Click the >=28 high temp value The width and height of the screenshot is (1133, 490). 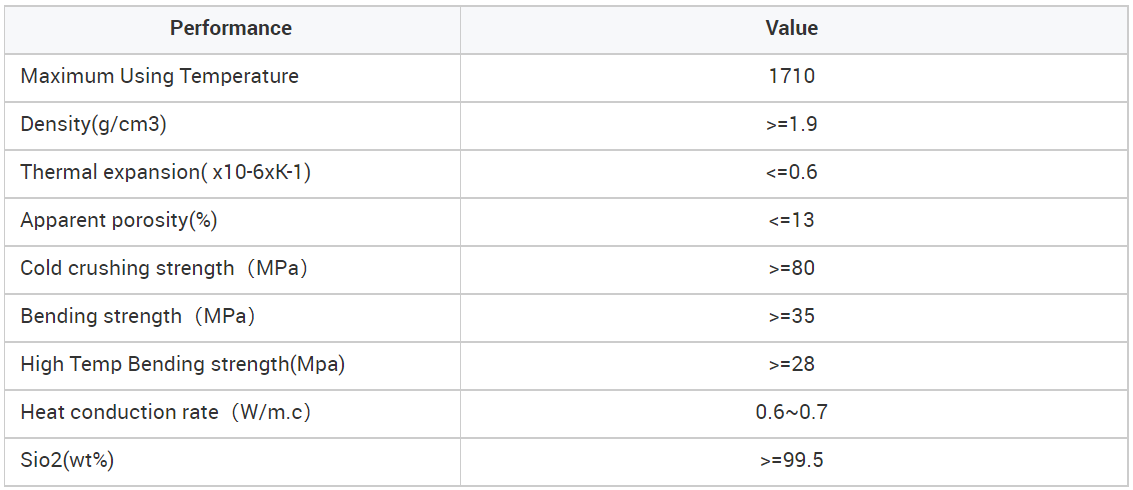pos(792,364)
